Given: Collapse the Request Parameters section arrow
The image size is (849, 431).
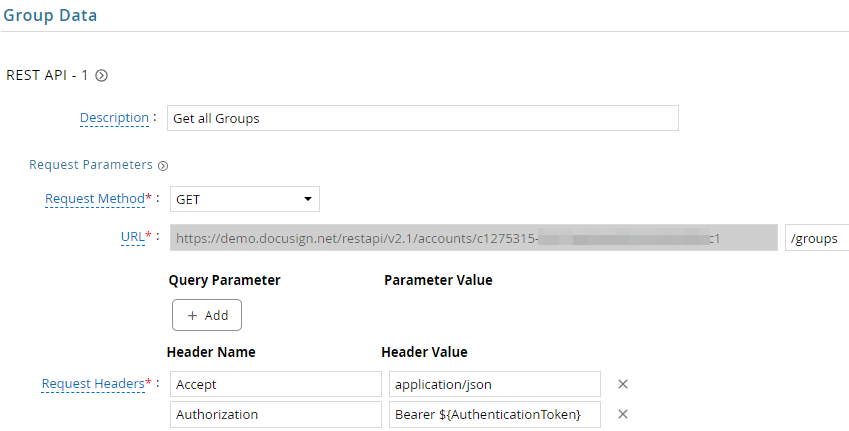Looking at the screenshot, I should [x=163, y=166].
